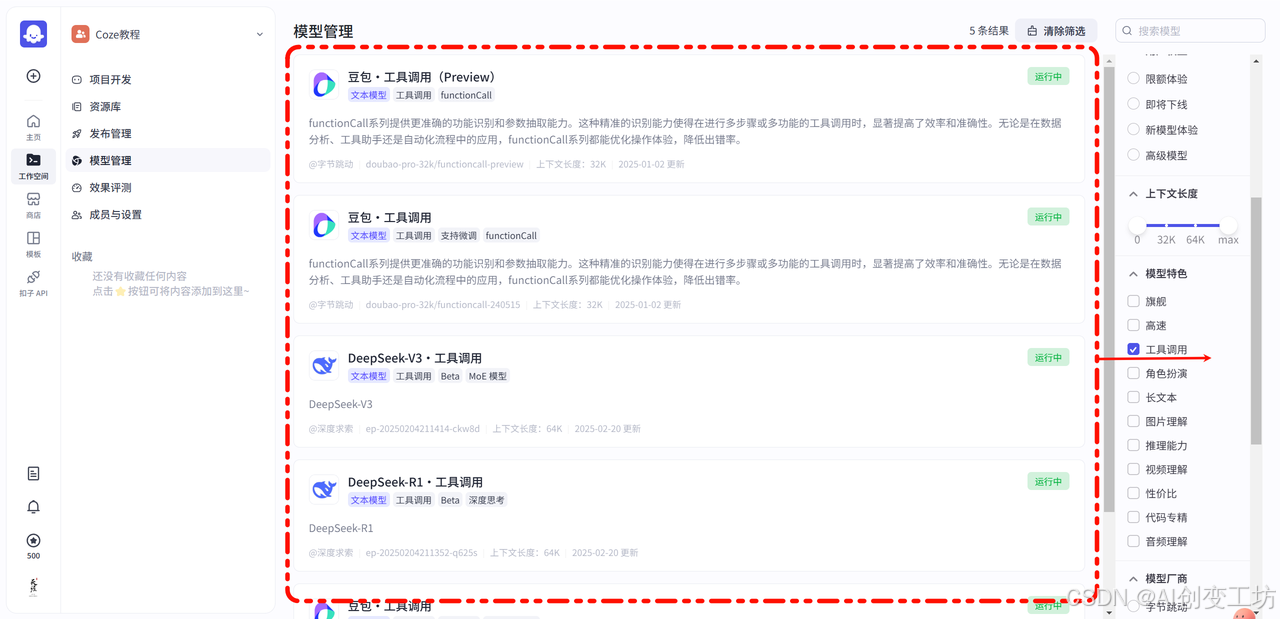Collapse 上下文长度 filter section
This screenshot has width=1280, height=619.
point(1133,194)
